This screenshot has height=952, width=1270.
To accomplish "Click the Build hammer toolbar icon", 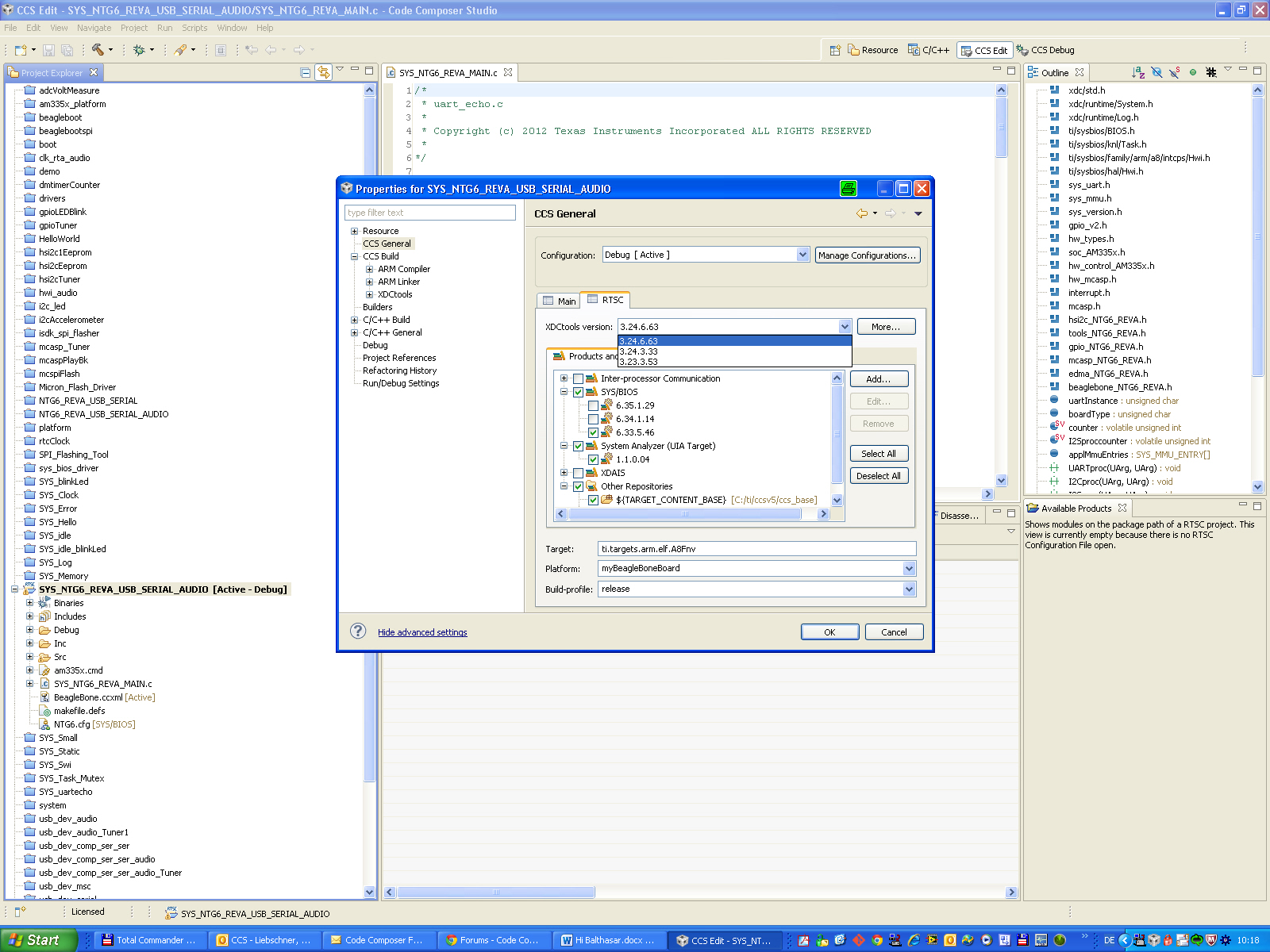I will coord(98,50).
